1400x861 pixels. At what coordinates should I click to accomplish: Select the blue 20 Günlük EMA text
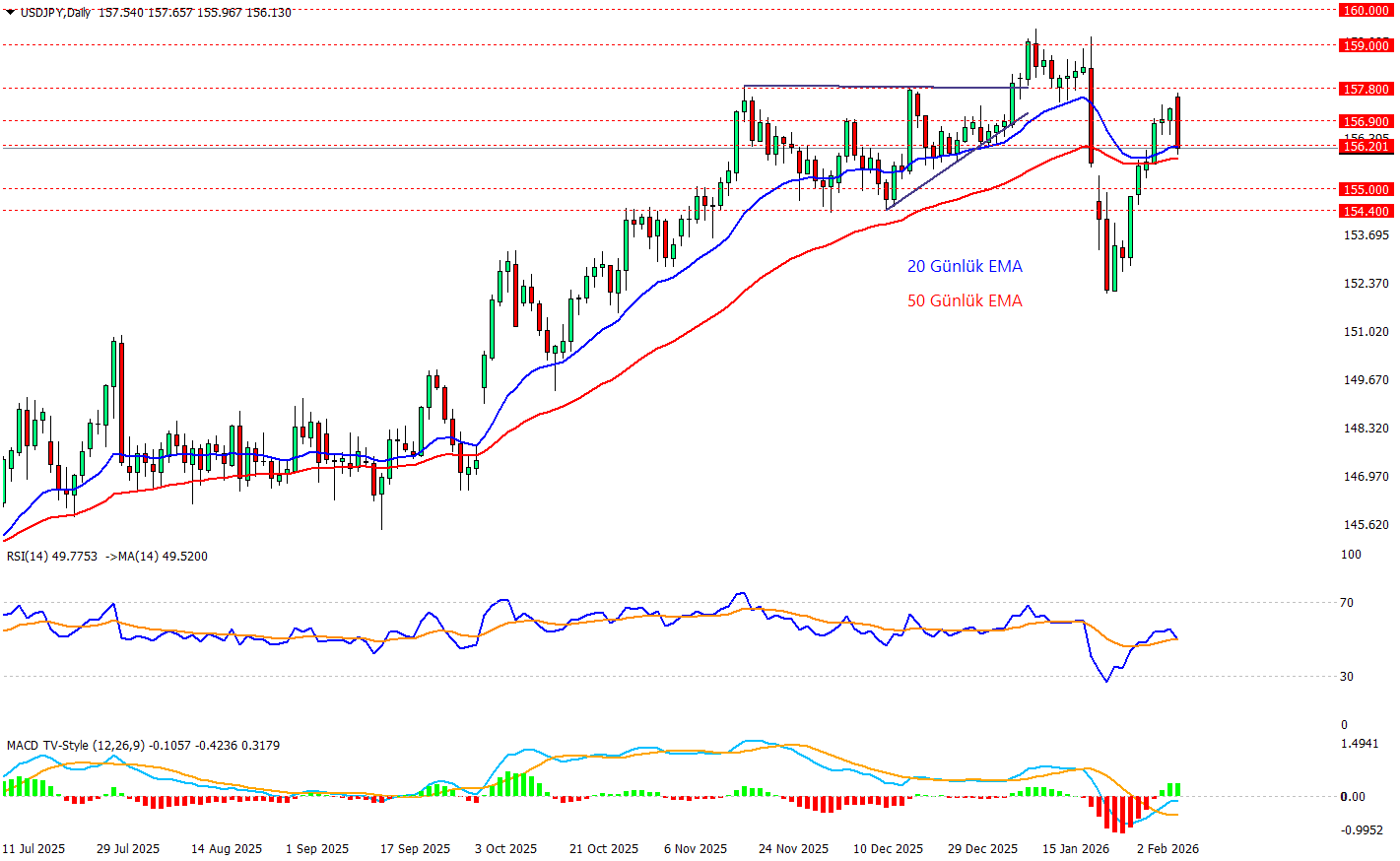click(x=965, y=266)
